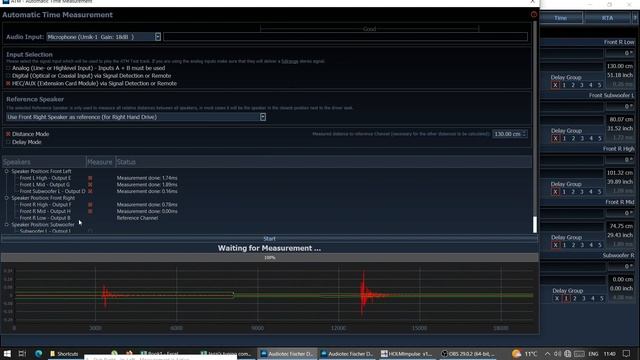Open network settings globe icon in tray
The image size is (640, 360).
[567, 353]
